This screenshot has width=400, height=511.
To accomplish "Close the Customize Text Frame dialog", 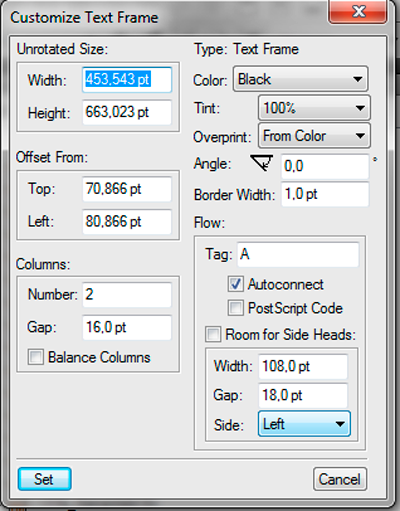I will click(x=358, y=12).
